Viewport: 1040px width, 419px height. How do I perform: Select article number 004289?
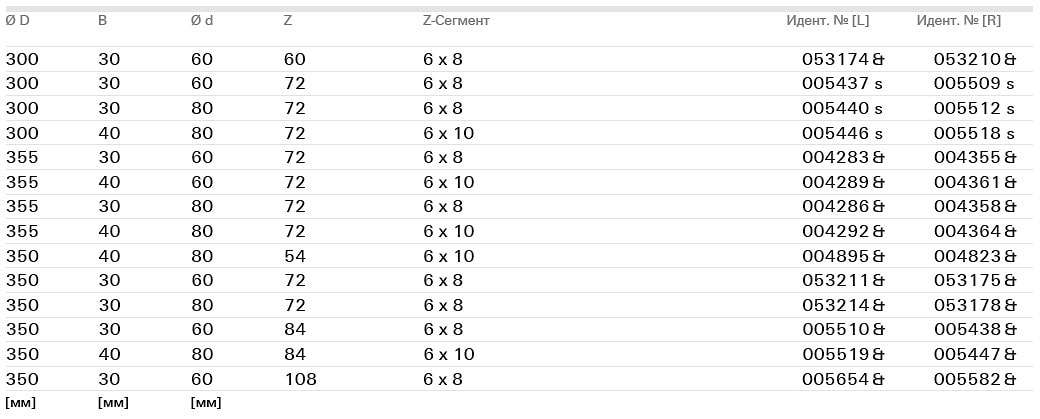(x=836, y=182)
